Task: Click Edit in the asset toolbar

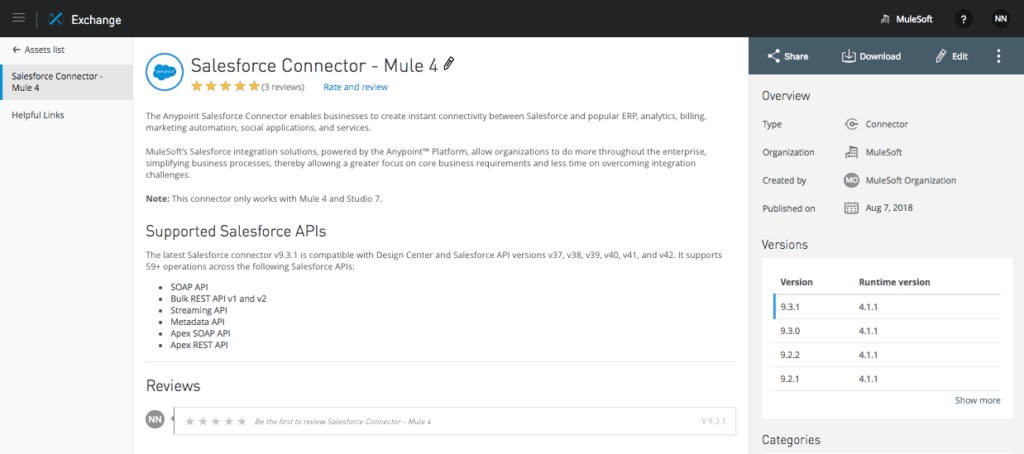Action: coord(951,56)
